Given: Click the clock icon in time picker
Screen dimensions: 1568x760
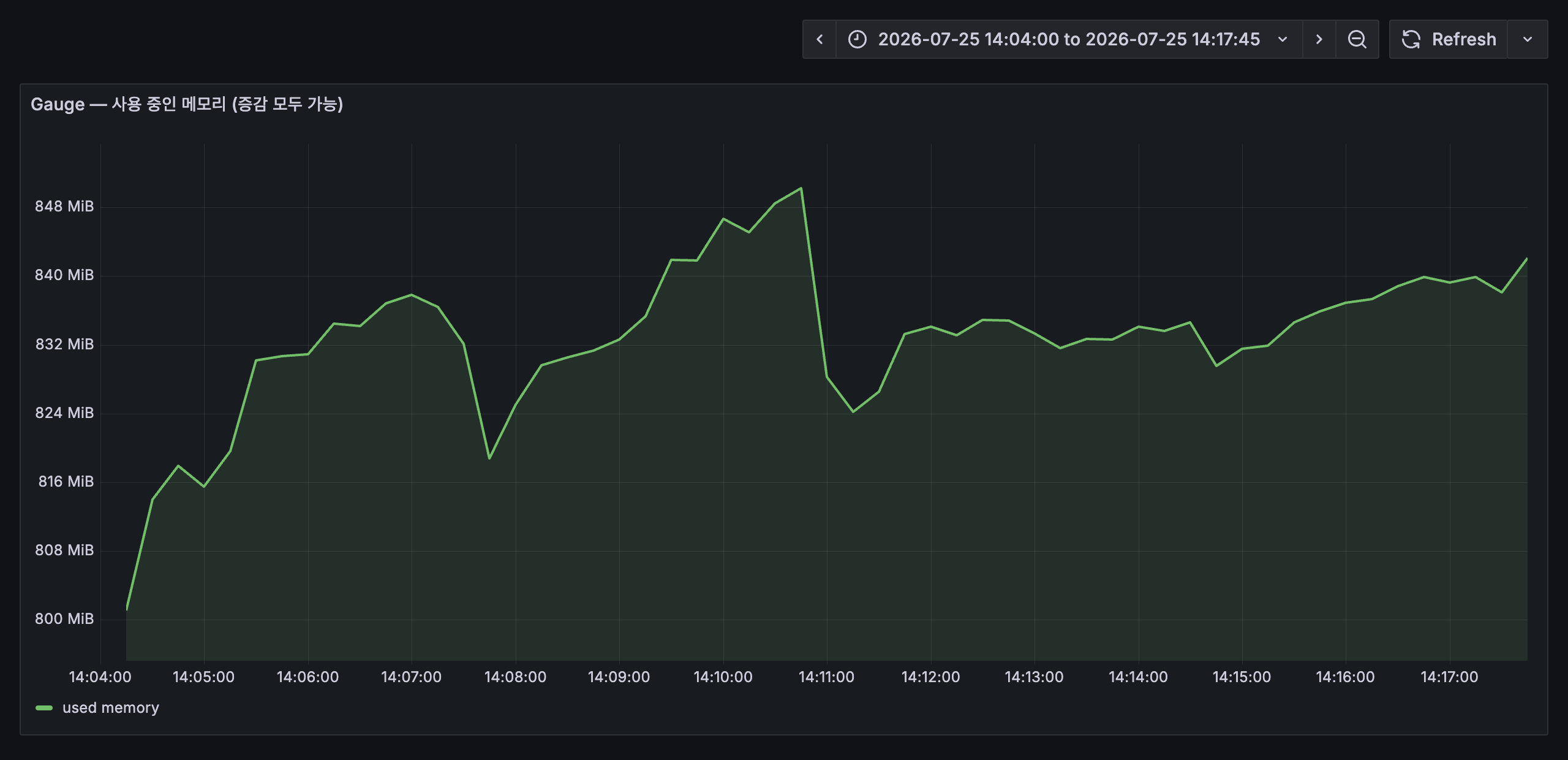Looking at the screenshot, I should coord(858,39).
